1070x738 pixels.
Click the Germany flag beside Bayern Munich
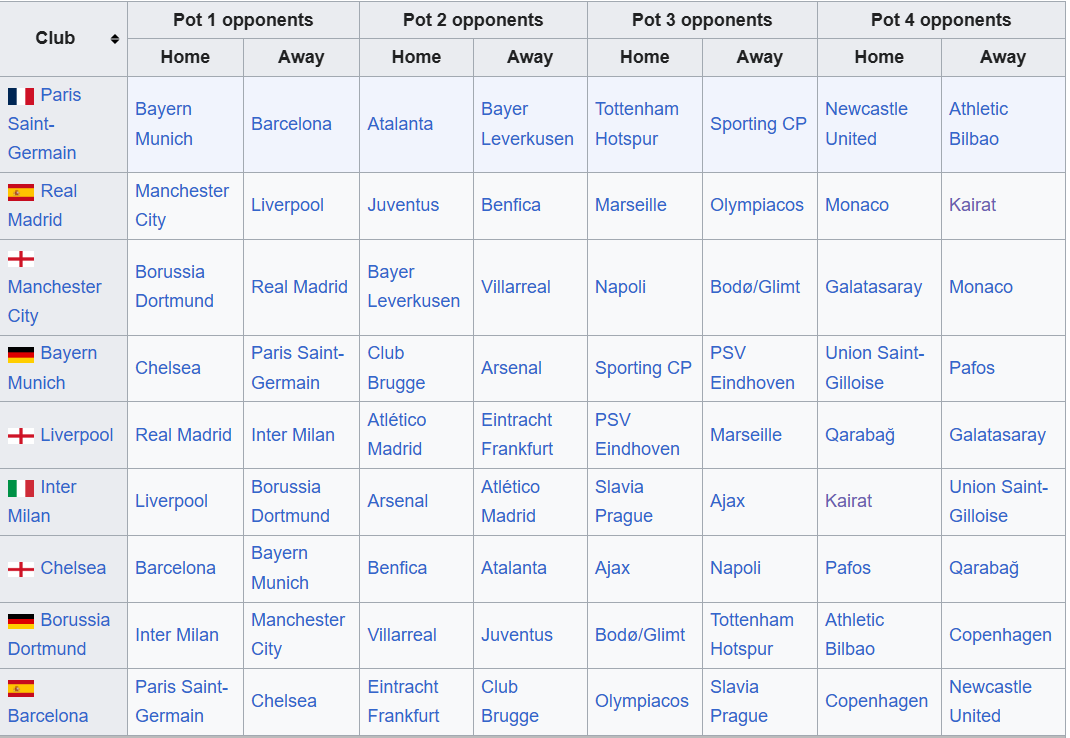click(20, 354)
